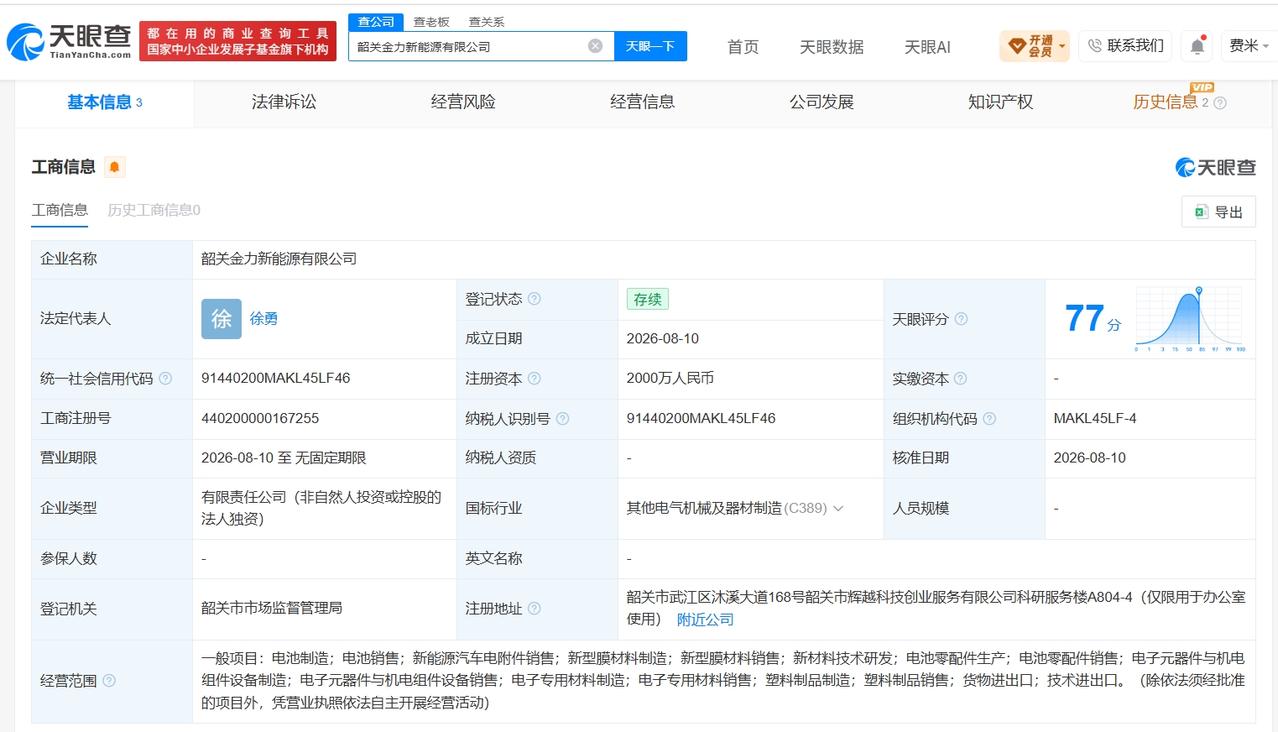Click the organization code MAKL45LF-4
This screenshot has width=1278, height=732.
point(1095,418)
